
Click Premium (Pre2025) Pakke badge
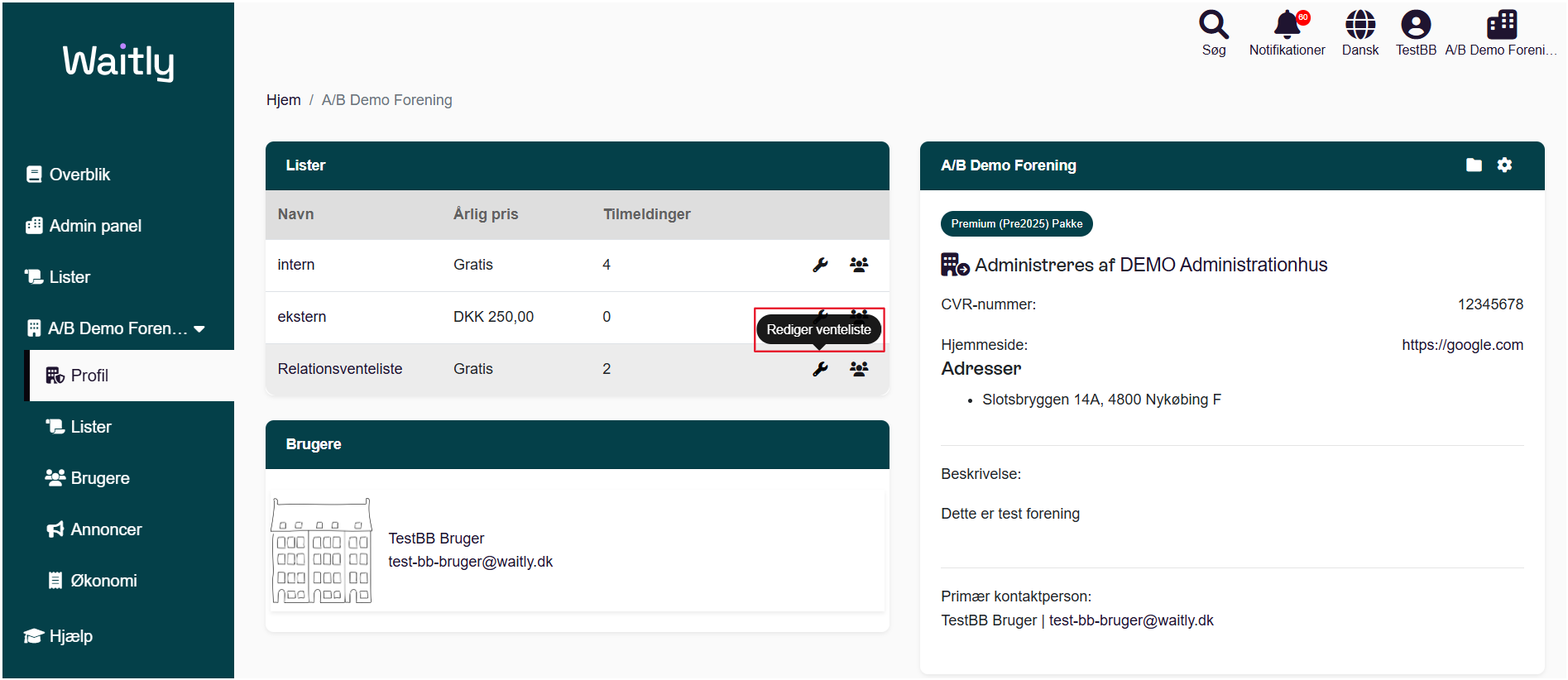click(1016, 223)
